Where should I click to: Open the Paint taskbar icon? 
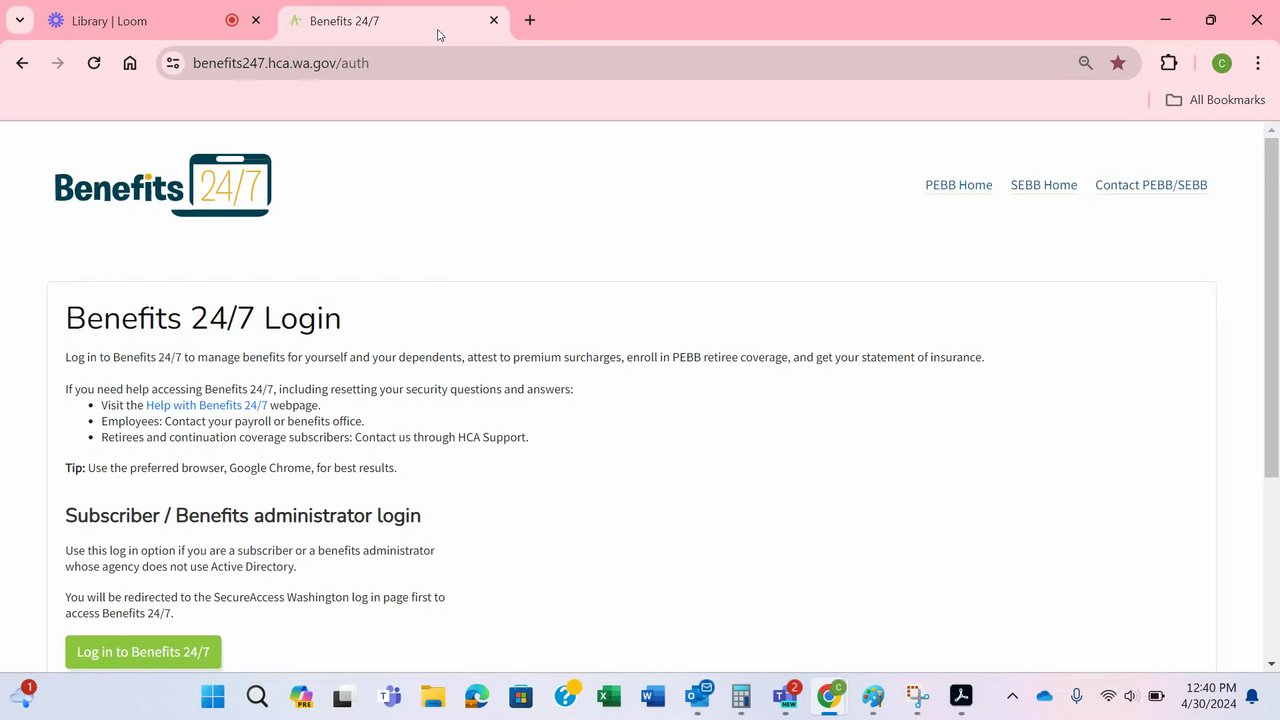click(873, 696)
